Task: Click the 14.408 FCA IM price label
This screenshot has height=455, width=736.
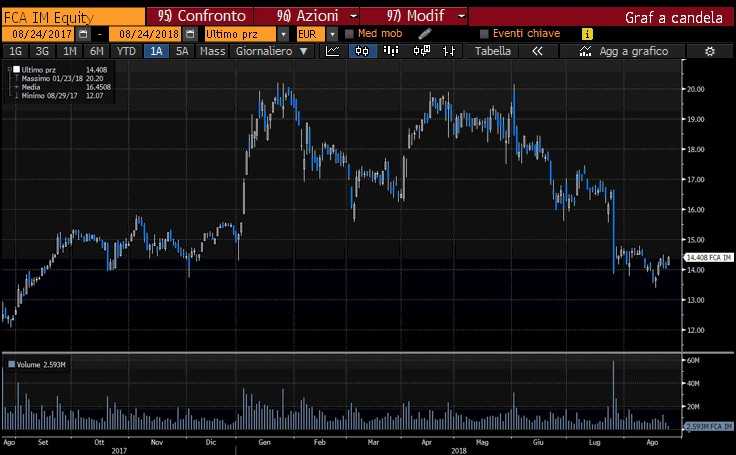Action: 708,257
